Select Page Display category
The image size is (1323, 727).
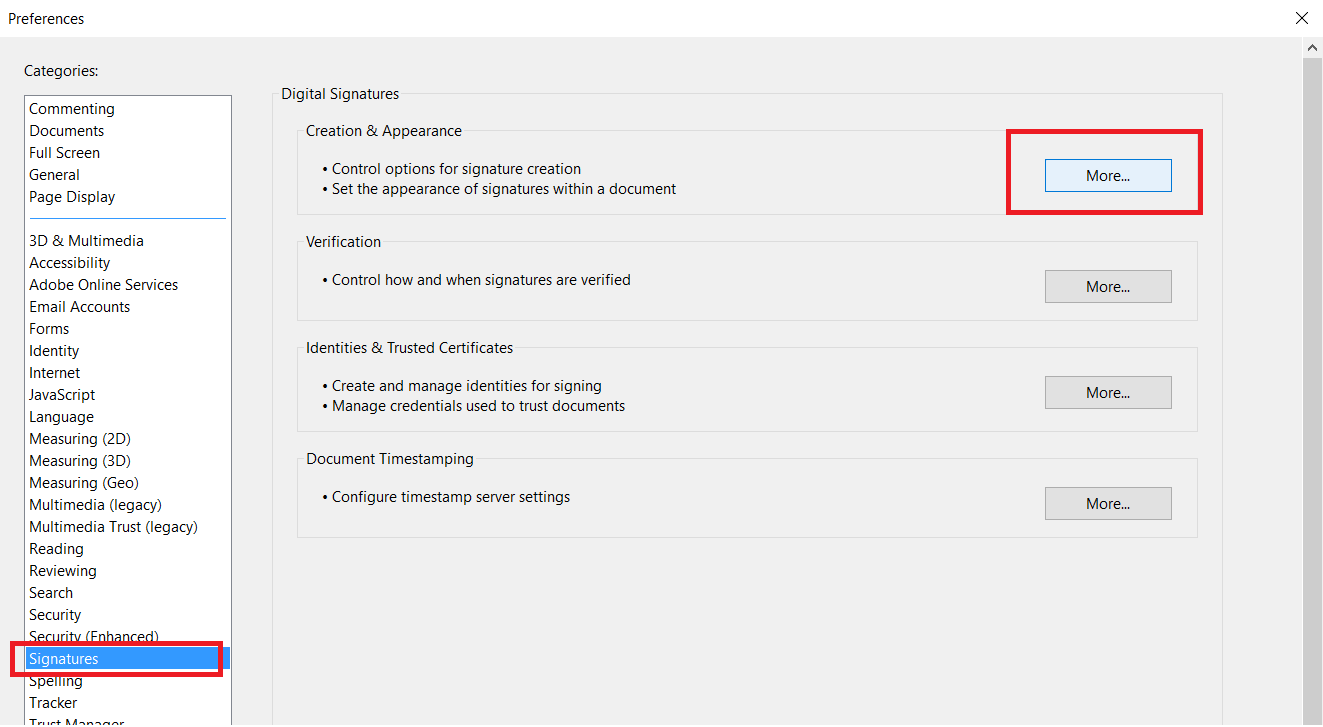pyautogui.click(x=72, y=197)
